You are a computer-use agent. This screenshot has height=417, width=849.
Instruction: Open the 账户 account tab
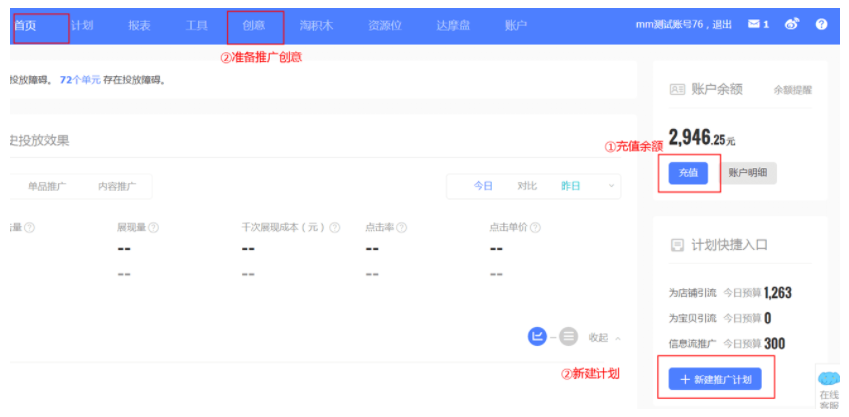click(x=515, y=25)
